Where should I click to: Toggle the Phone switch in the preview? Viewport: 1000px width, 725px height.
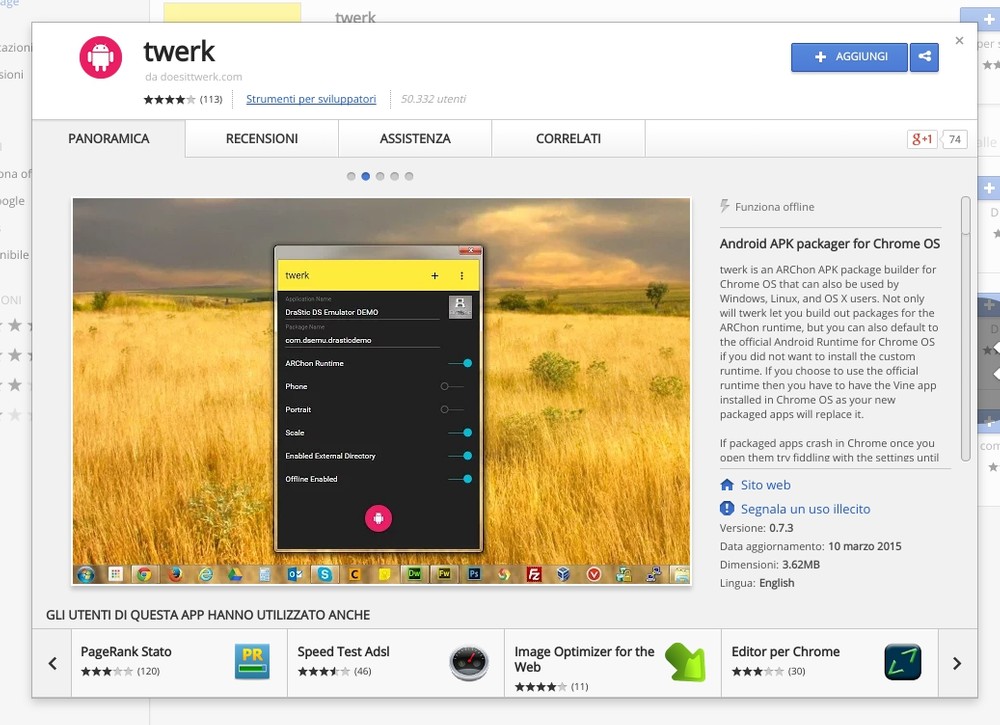tap(452, 386)
